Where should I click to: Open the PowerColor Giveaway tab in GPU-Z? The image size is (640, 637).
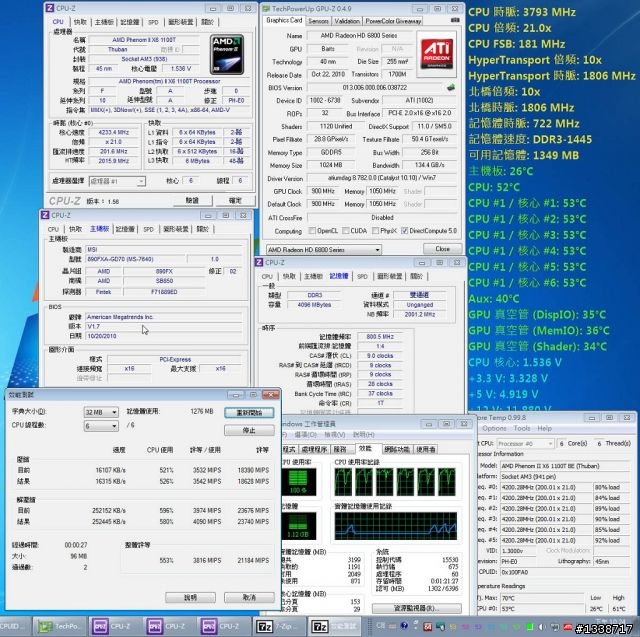[x=393, y=21]
